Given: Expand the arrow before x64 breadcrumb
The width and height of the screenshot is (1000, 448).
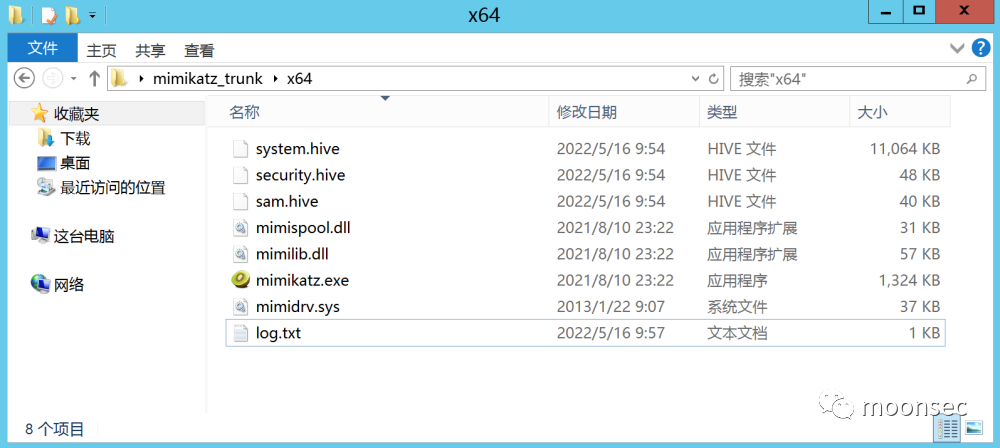Looking at the screenshot, I should click(x=276, y=79).
